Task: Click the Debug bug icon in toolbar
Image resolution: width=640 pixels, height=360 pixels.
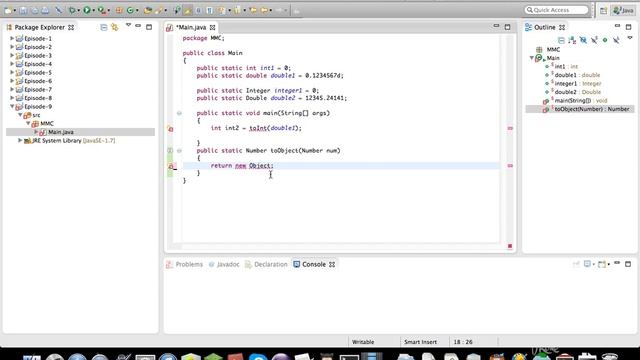Action: (72, 10)
